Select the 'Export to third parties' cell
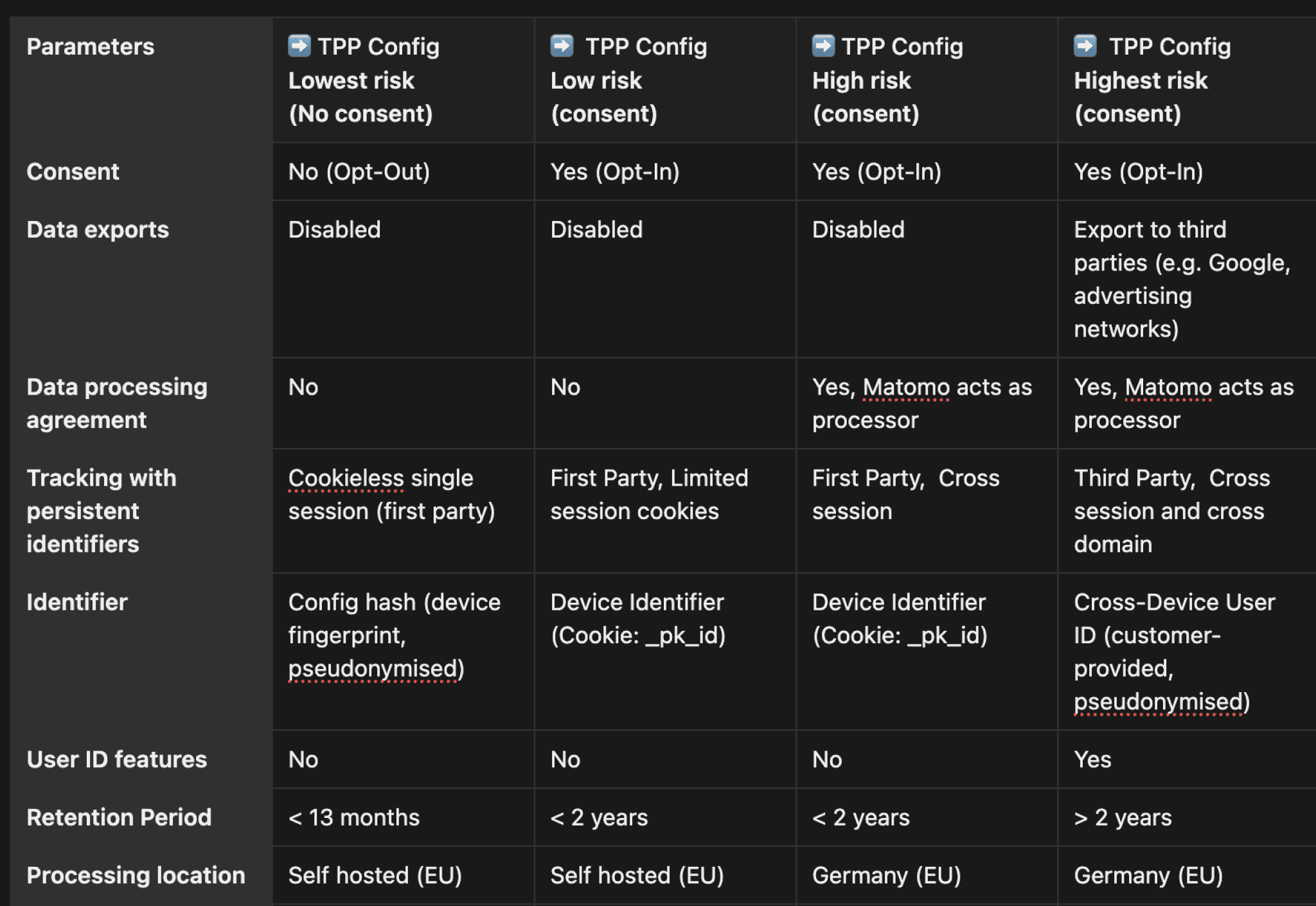The image size is (1316, 906). (1181, 279)
